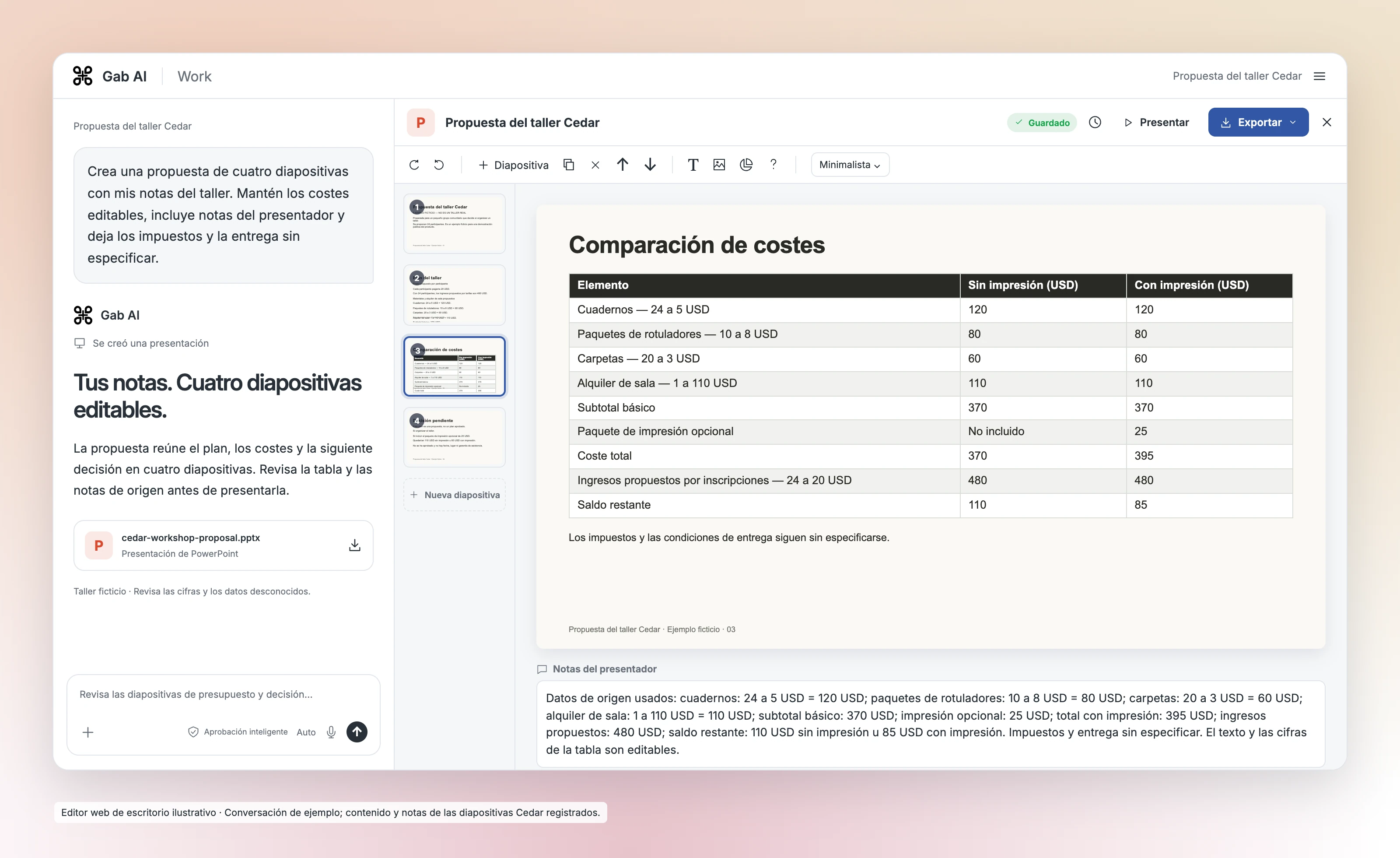The width and height of the screenshot is (1400, 858).
Task: Select slide 1 thumbnail
Action: (454, 223)
